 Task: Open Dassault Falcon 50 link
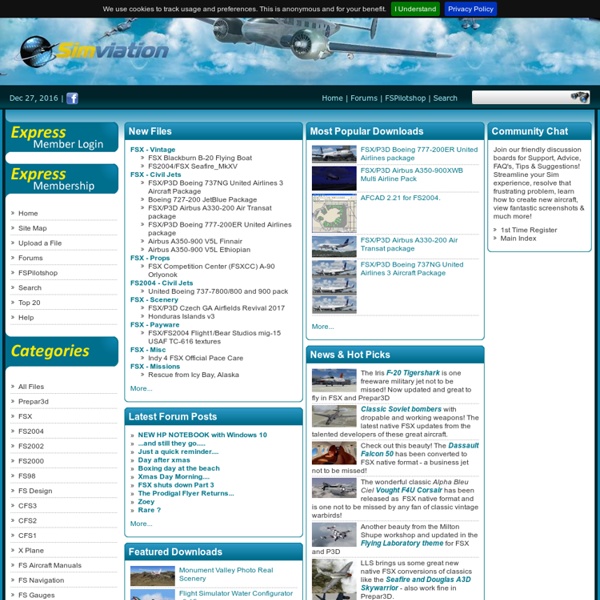point(419,450)
